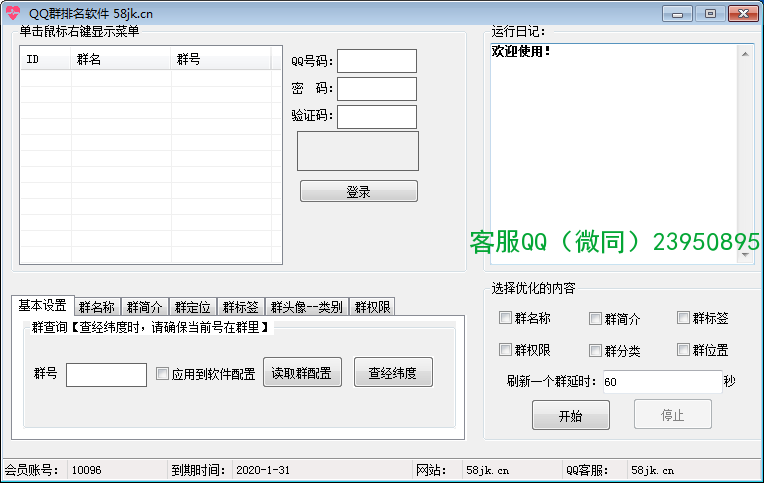Open the 群头像--类别 tab

pos(306,307)
